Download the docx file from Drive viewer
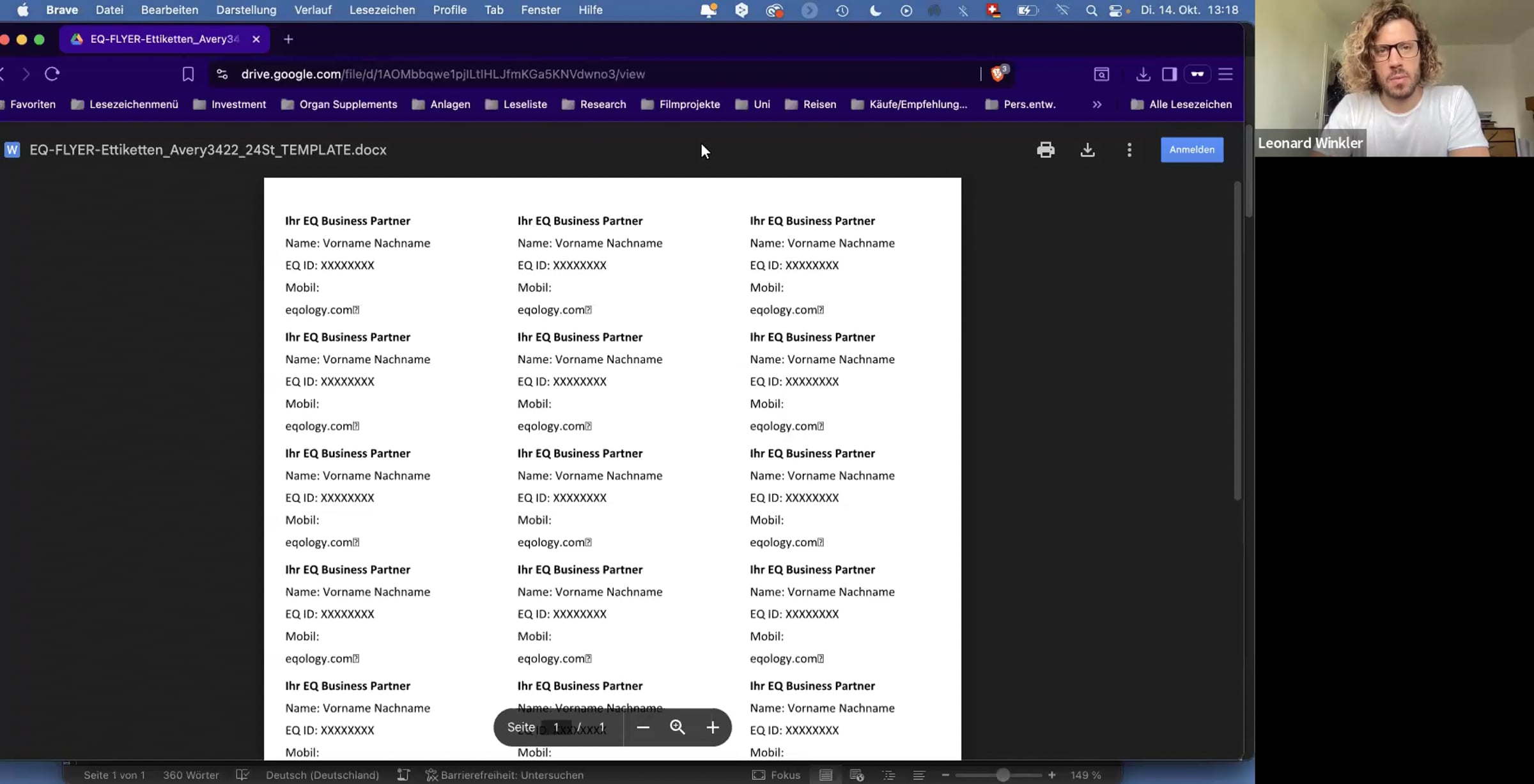The image size is (1534, 784). tap(1087, 150)
